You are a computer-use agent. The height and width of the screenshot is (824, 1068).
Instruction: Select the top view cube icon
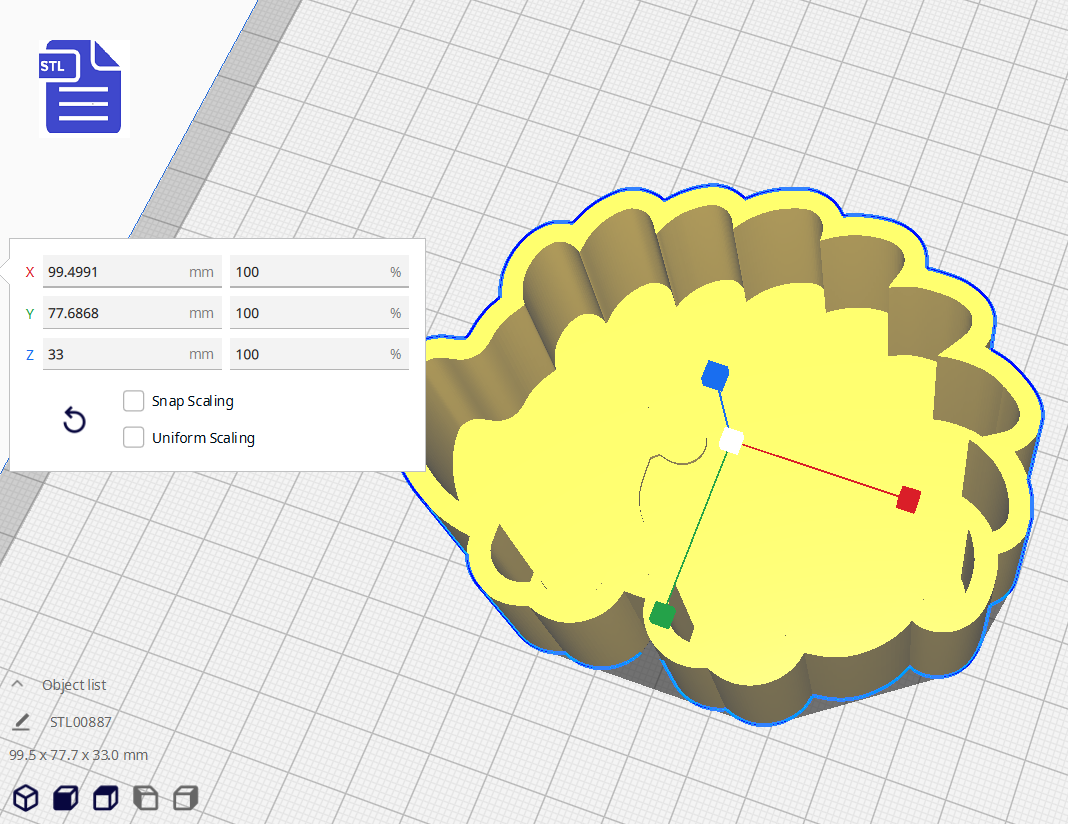point(105,797)
